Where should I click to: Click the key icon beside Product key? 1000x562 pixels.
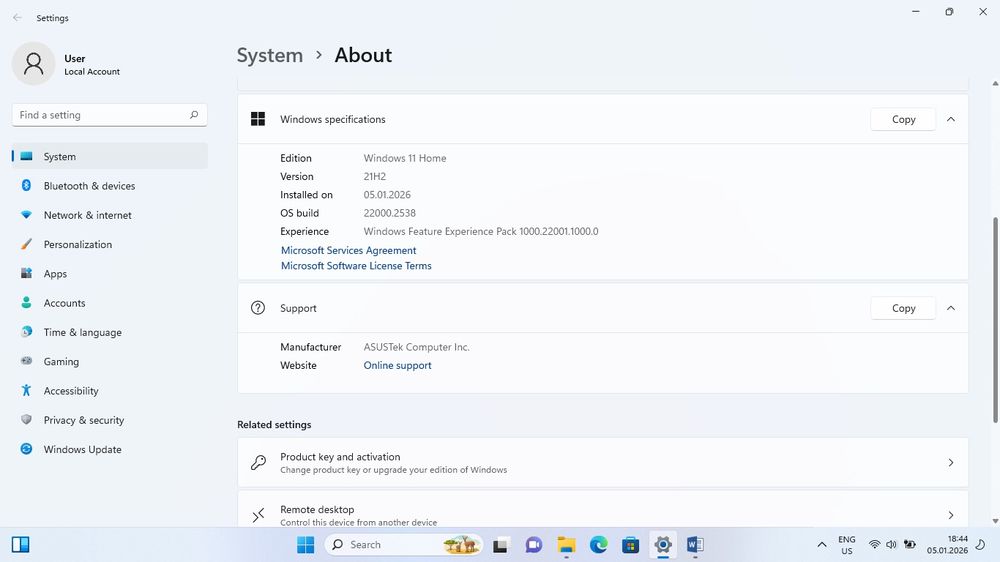pos(258,462)
